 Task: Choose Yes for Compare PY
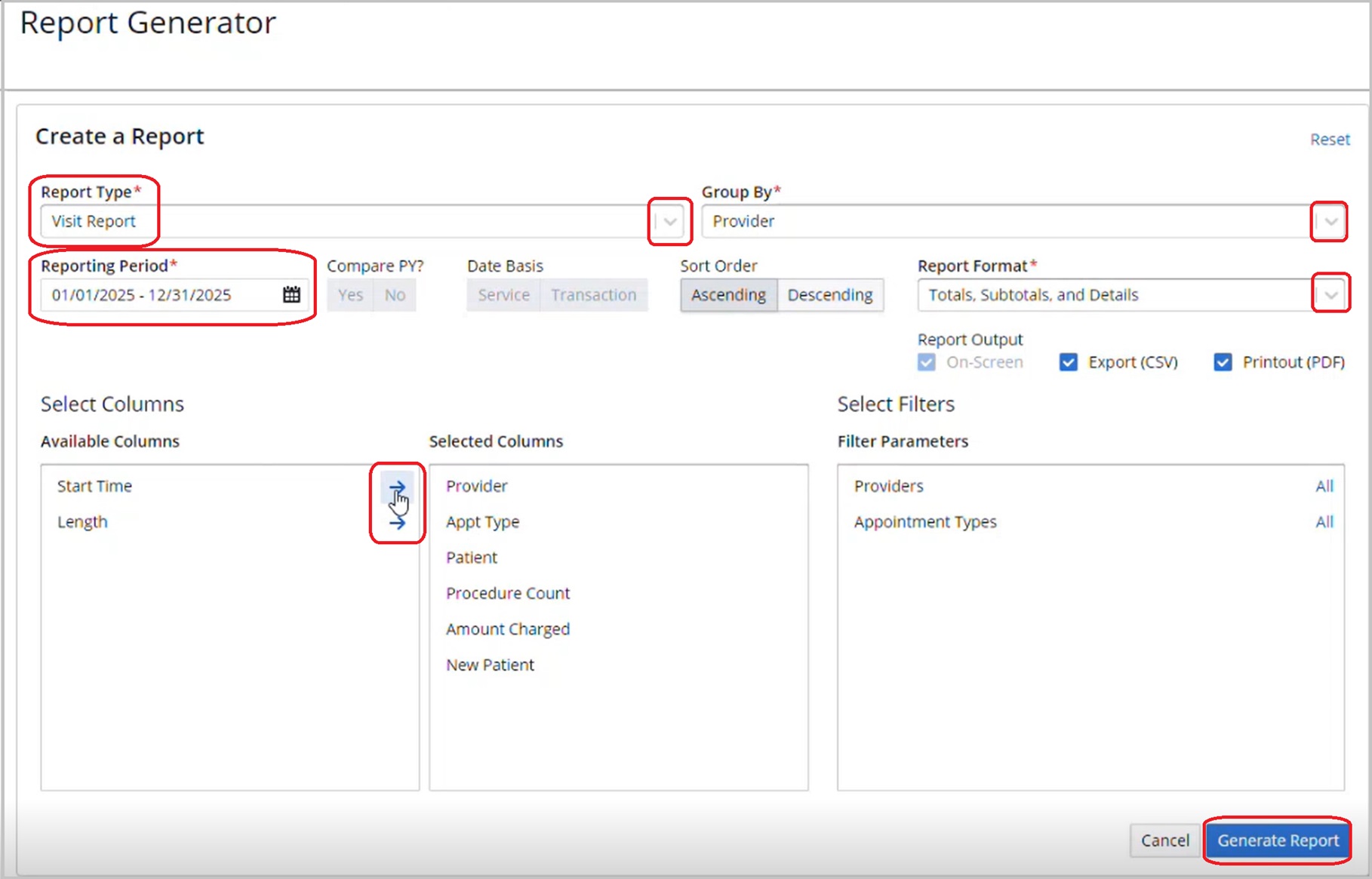click(x=350, y=295)
